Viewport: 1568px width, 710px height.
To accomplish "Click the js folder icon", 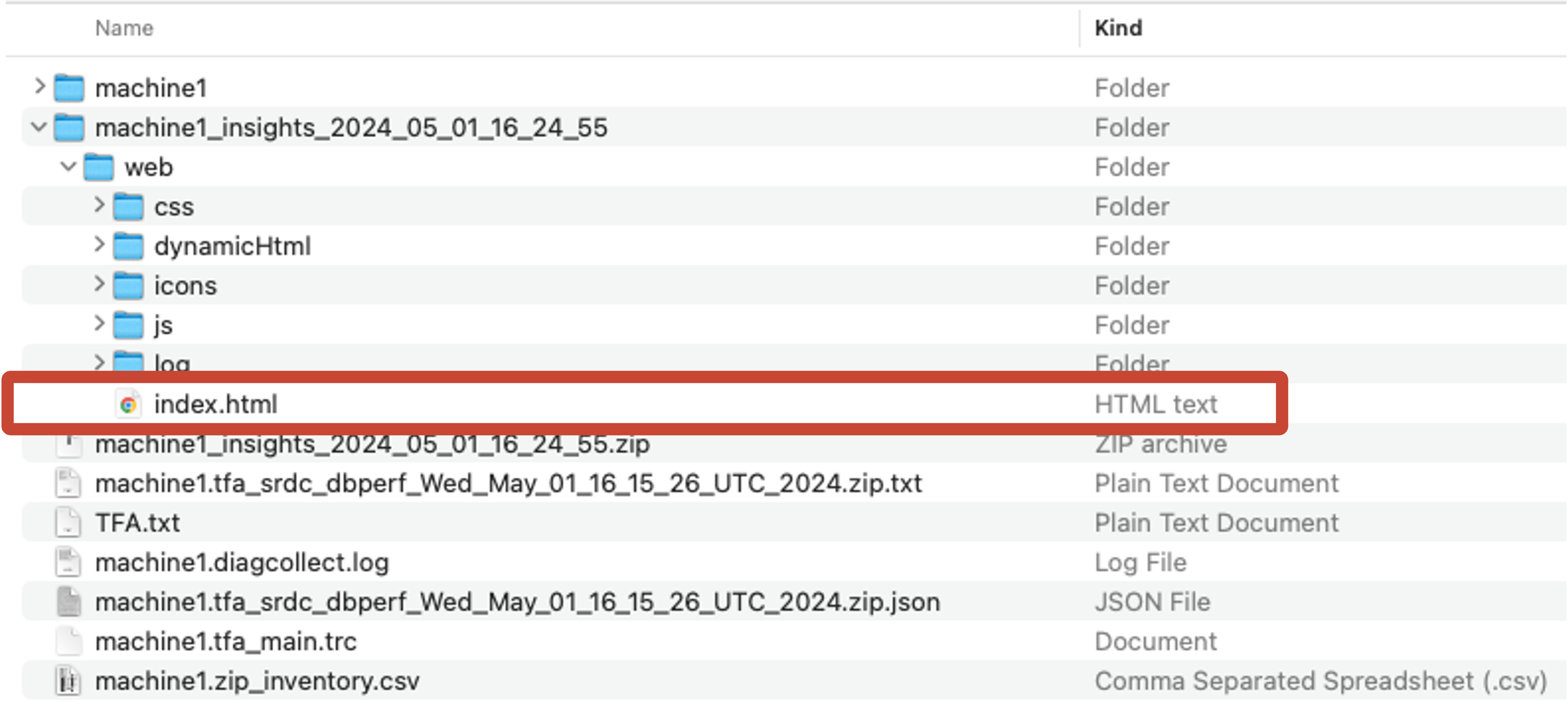I will (x=129, y=324).
